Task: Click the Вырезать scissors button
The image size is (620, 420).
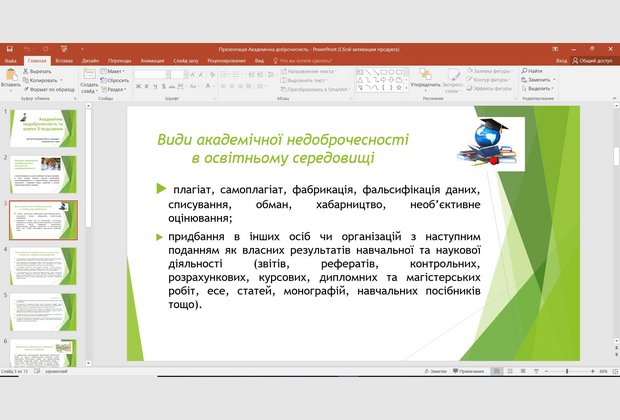Action: (37, 71)
